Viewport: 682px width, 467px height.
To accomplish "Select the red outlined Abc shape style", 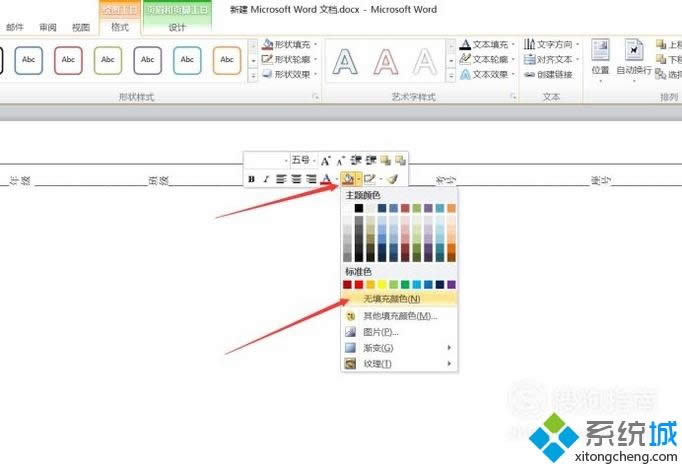I will (68, 60).
